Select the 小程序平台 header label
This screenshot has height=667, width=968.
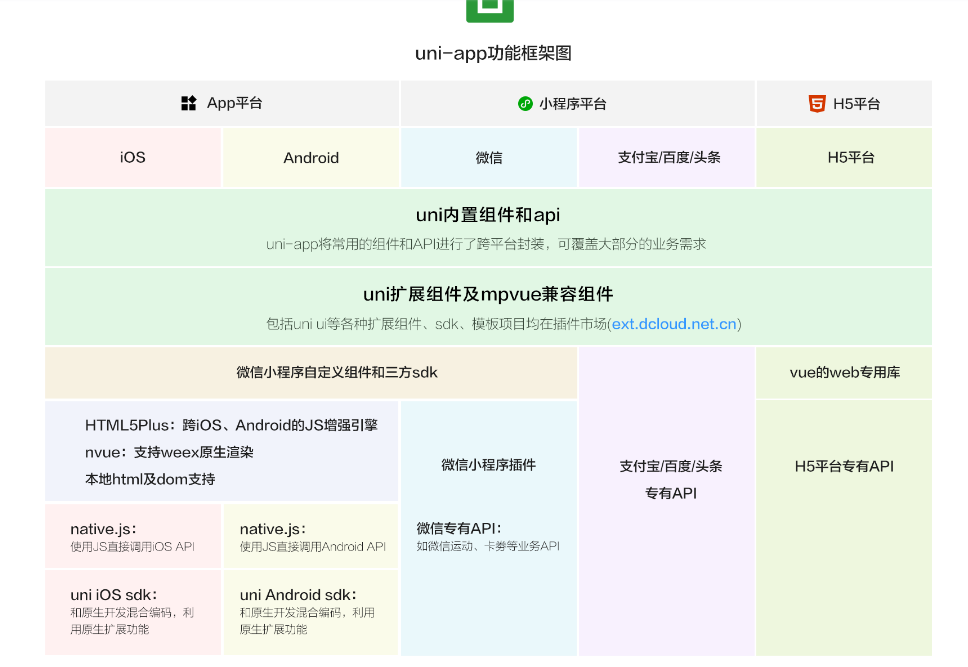[573, 104]
